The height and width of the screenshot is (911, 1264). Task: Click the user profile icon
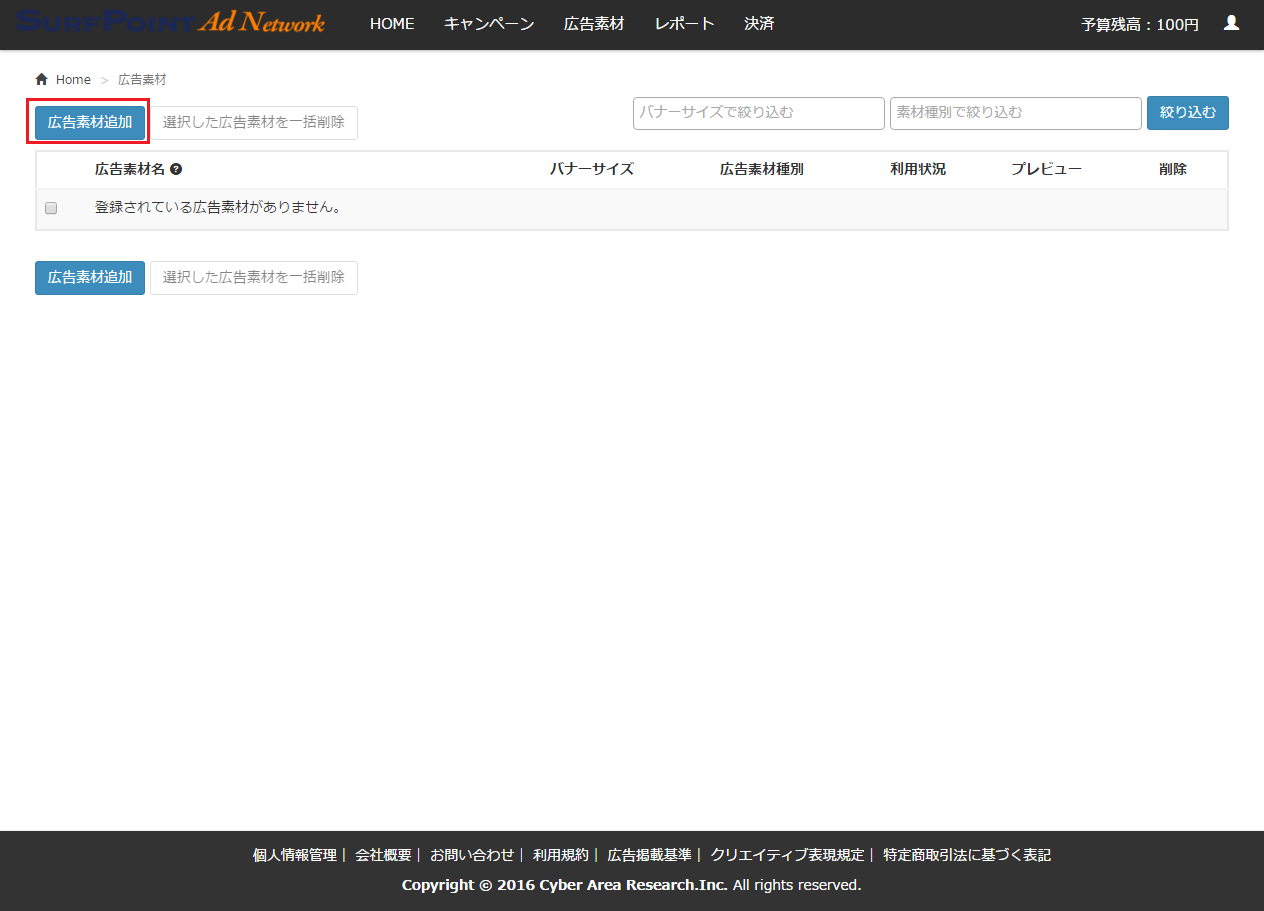coord(1231,23)
